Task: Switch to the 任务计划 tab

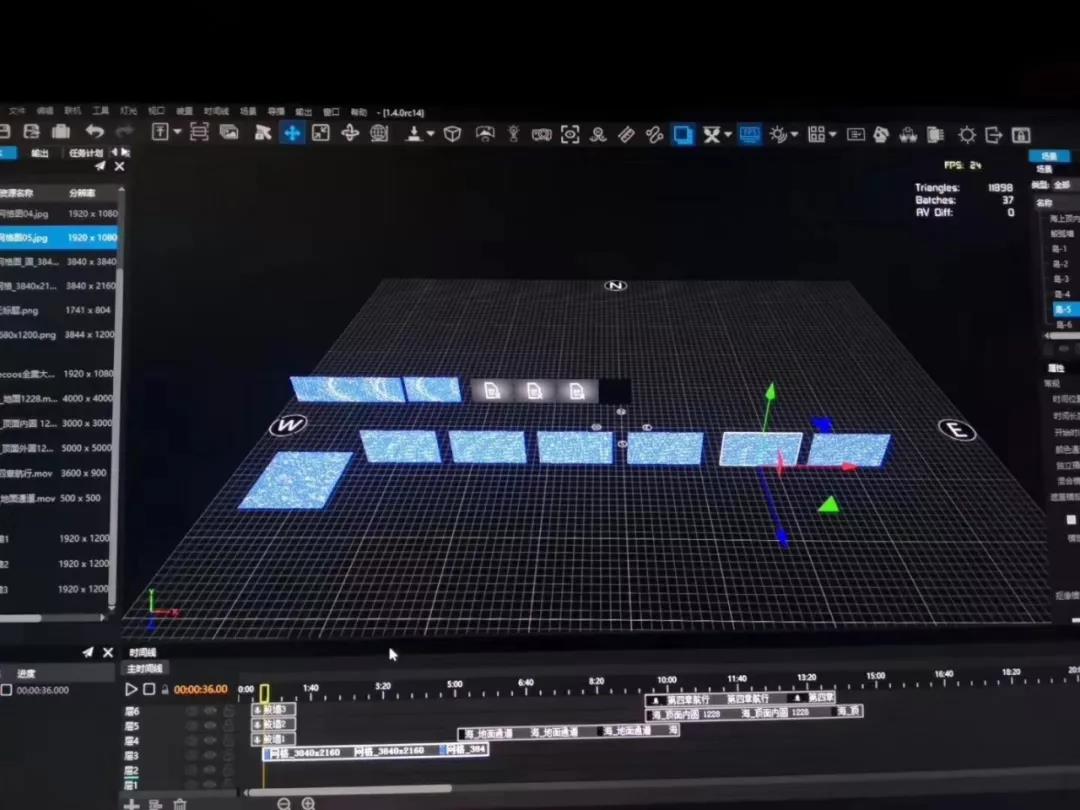Action: 86,153
